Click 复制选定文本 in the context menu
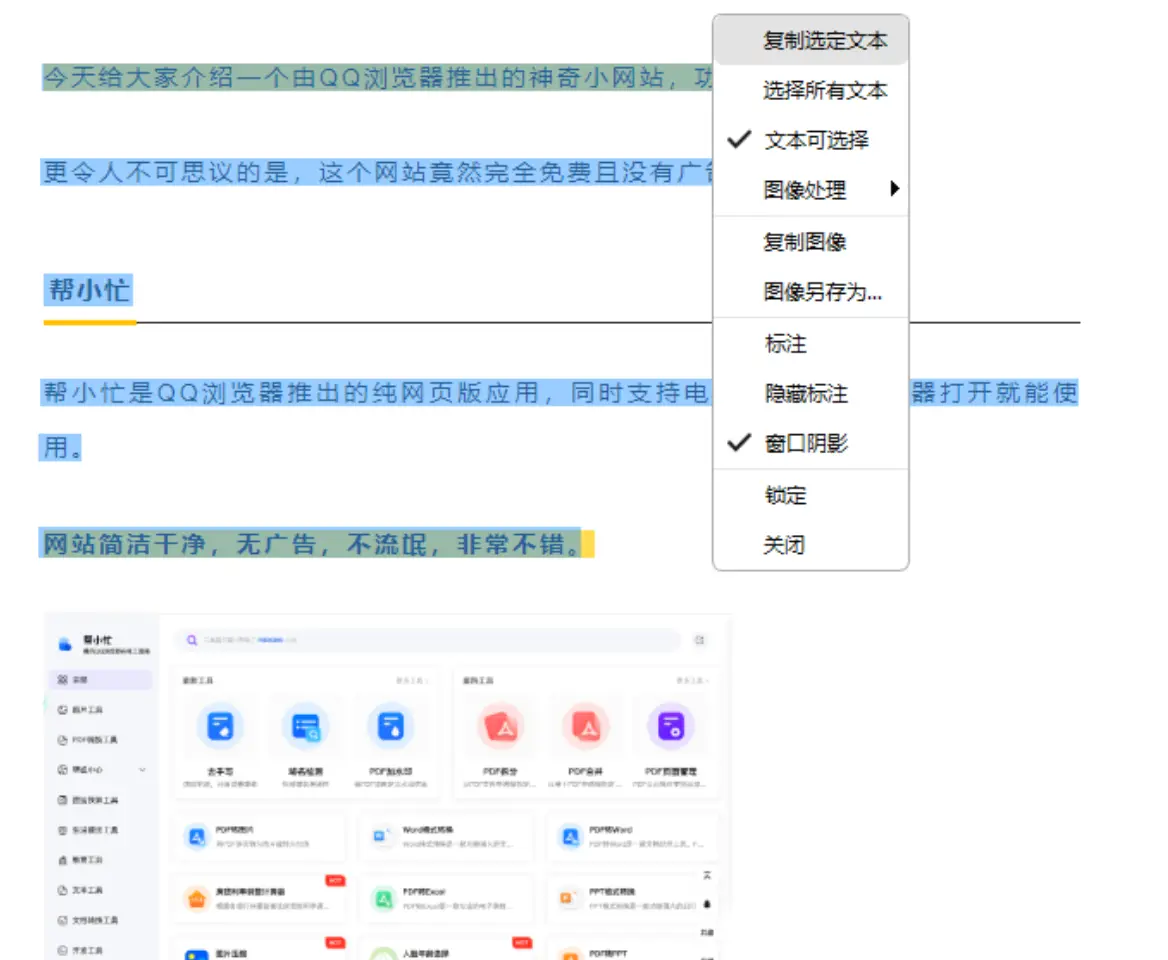1168x960 pixels. (x=808, y=40)
